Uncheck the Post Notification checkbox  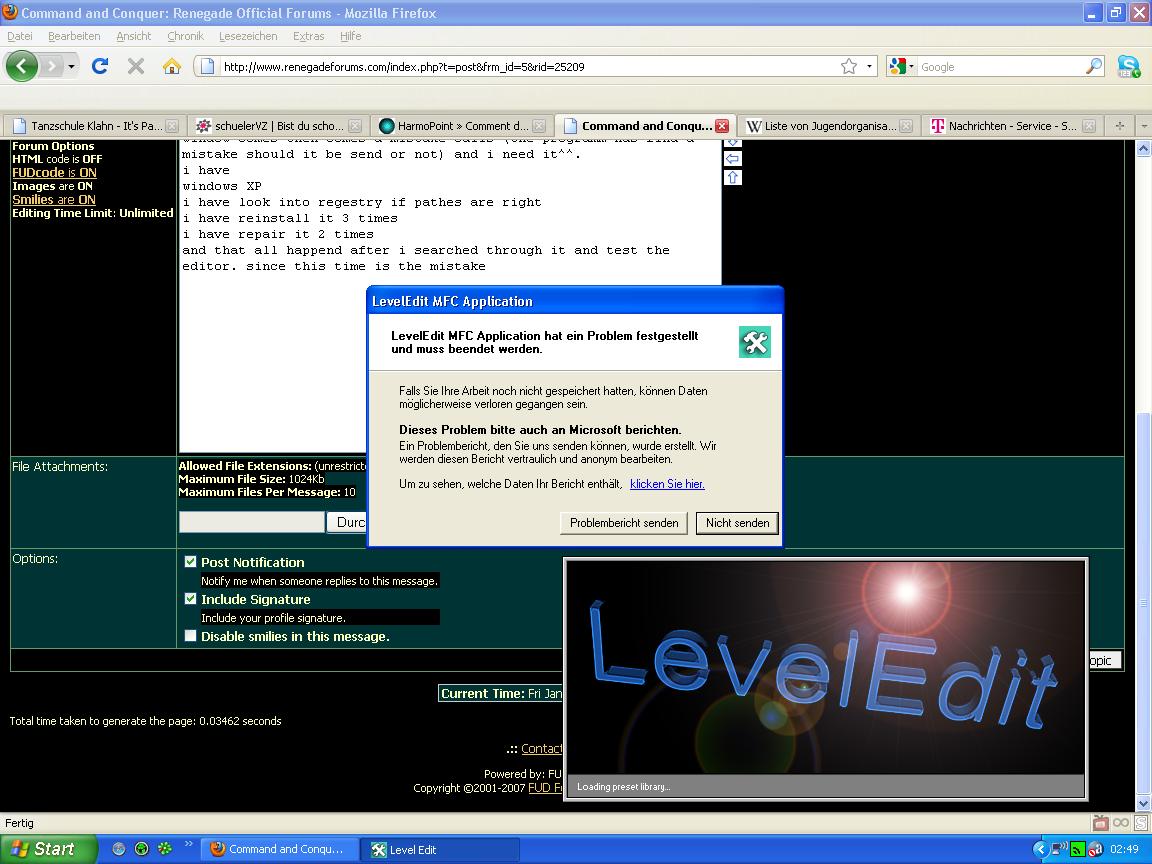pos(191,562)
